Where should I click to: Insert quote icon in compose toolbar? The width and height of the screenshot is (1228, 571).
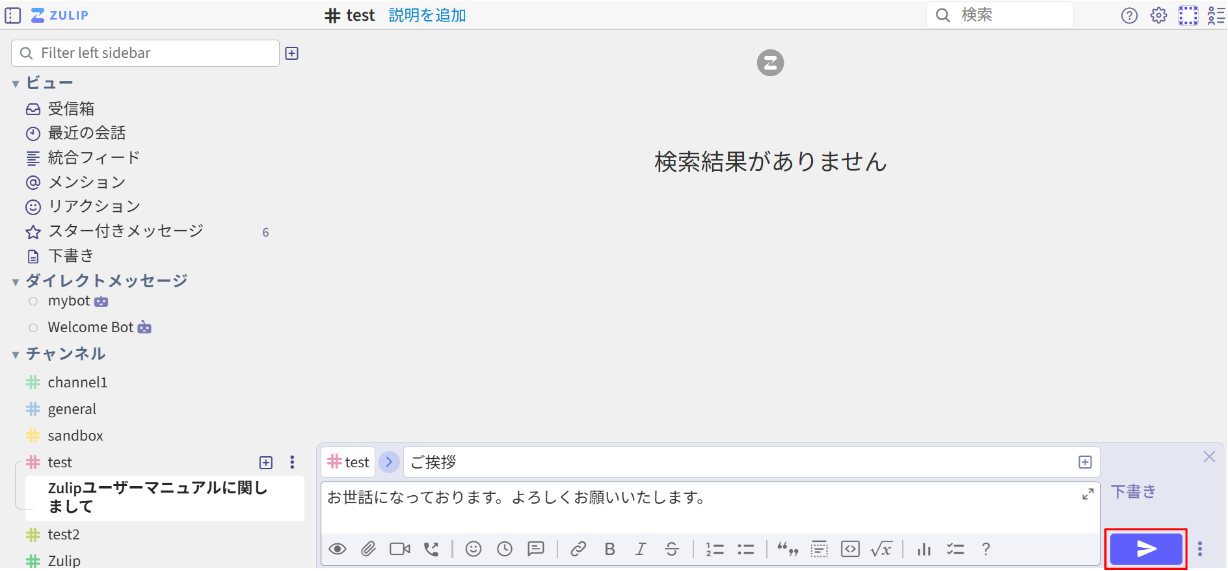pyautogui.click(x=788, y=549)
